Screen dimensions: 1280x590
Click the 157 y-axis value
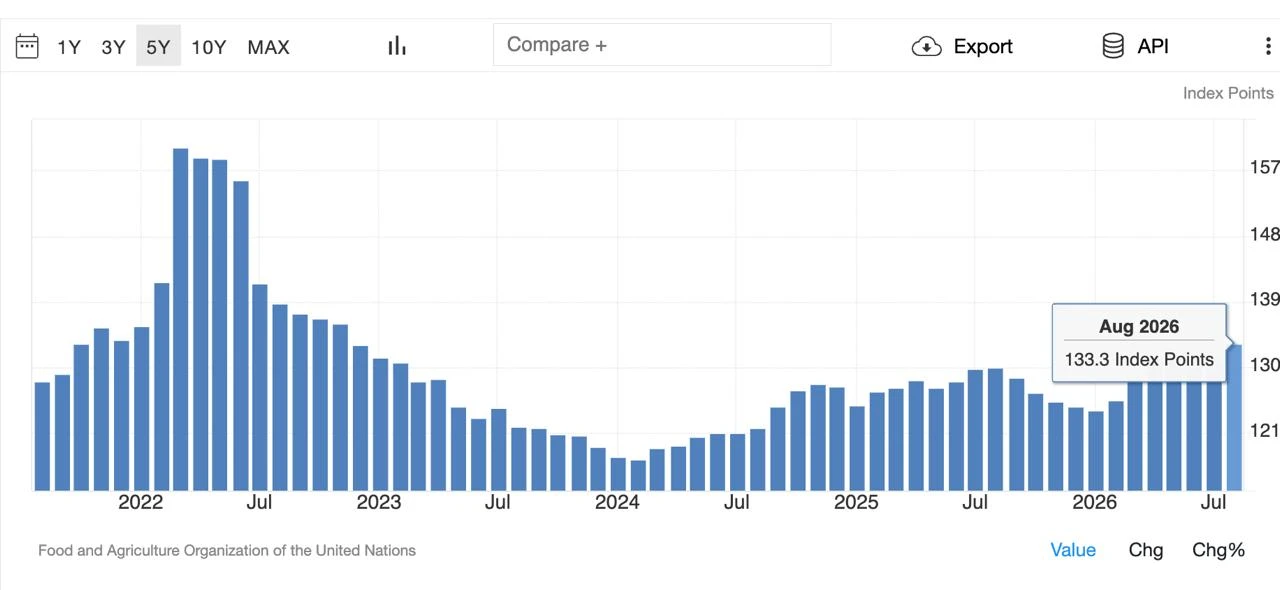[1265, 167]
